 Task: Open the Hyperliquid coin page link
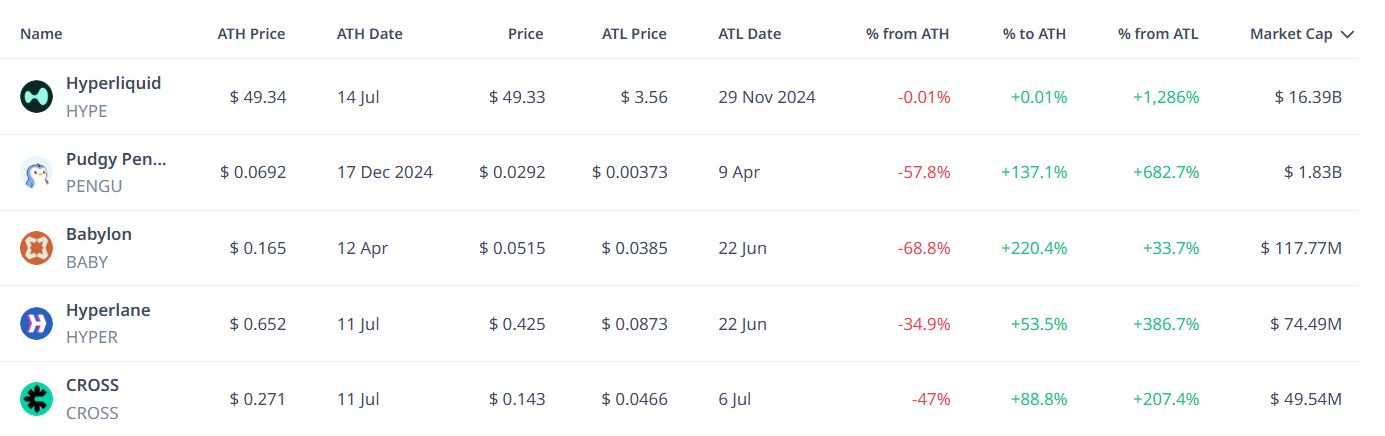[x=113, y=83]
